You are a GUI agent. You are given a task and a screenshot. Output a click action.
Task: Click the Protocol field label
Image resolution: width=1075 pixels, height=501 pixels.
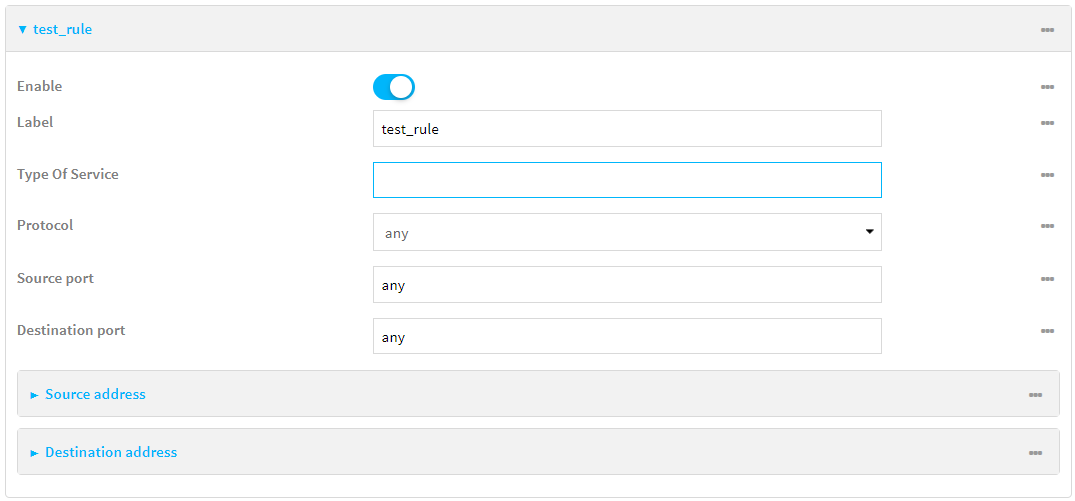pyautogui.click(x=45, y=225)
